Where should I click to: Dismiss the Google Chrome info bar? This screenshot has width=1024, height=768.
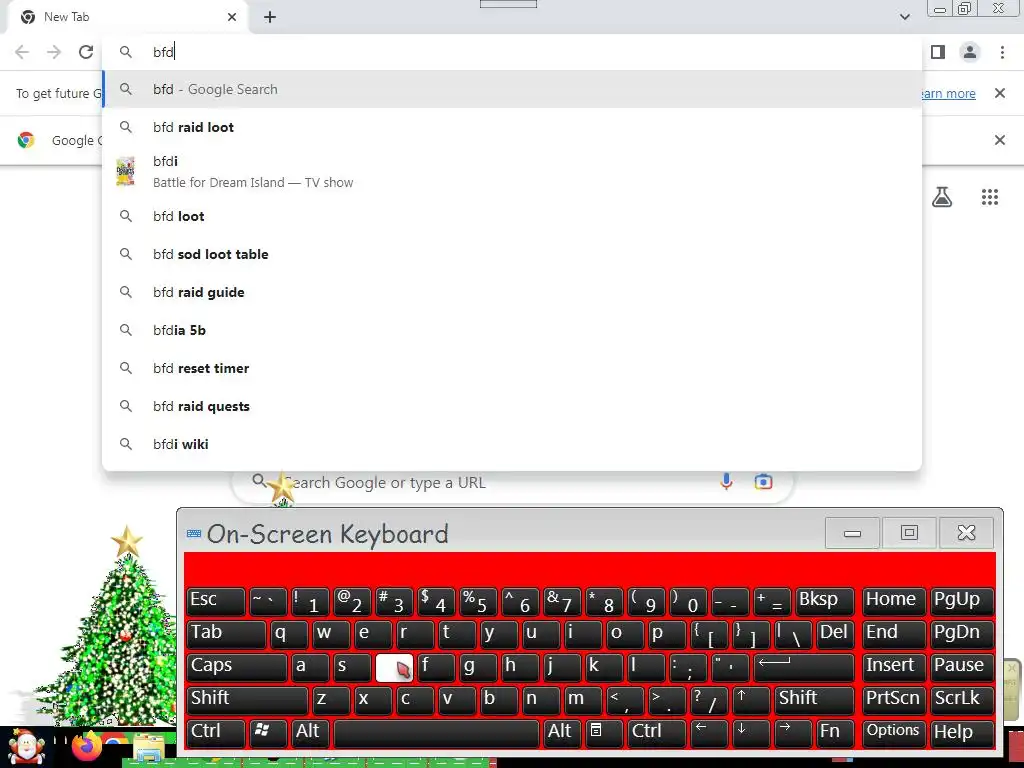coord(999,140)
